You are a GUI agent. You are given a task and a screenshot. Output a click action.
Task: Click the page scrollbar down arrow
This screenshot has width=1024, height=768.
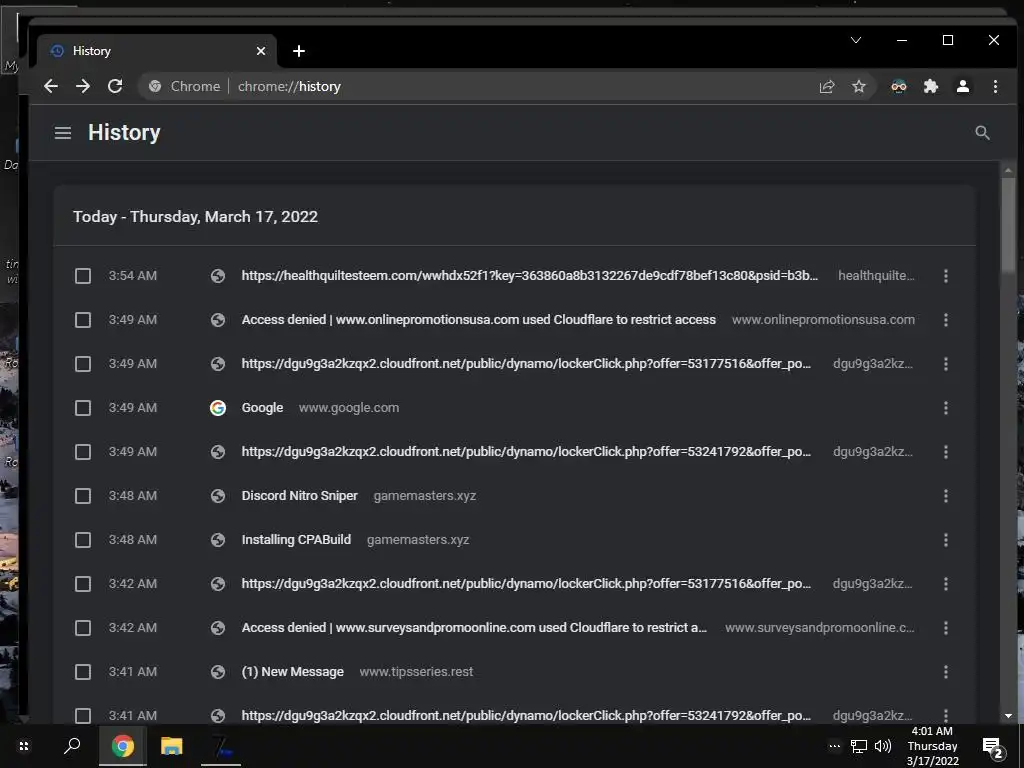coord(1008,716)
